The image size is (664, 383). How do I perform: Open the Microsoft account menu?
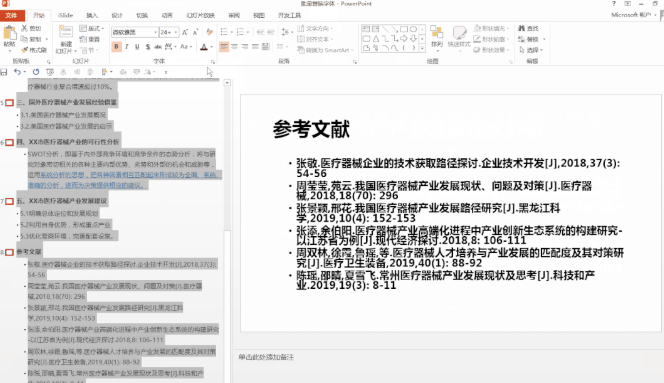[634, 15]
